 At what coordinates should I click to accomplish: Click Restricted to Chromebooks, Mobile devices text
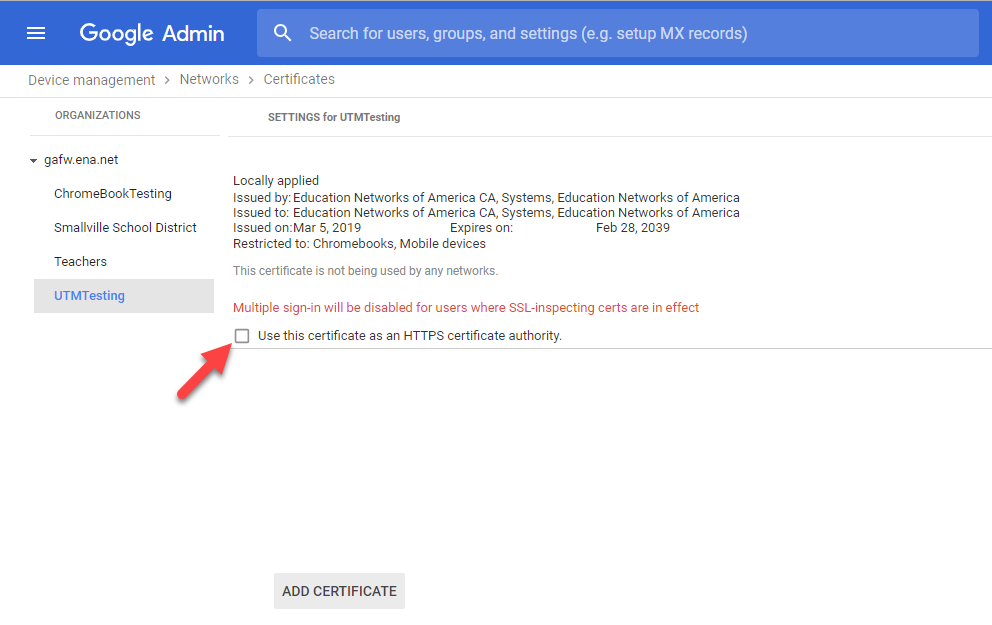tap(359, 244)
